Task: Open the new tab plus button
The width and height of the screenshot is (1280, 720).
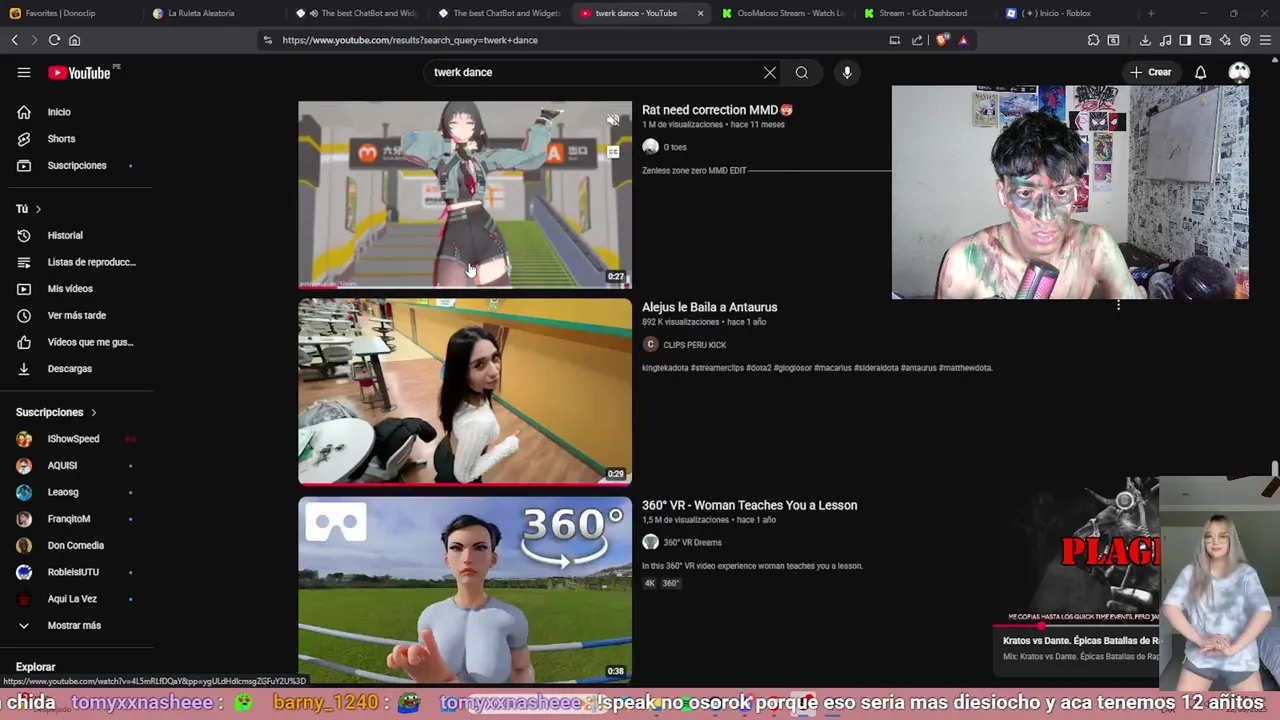Action: click(1151, 13)
